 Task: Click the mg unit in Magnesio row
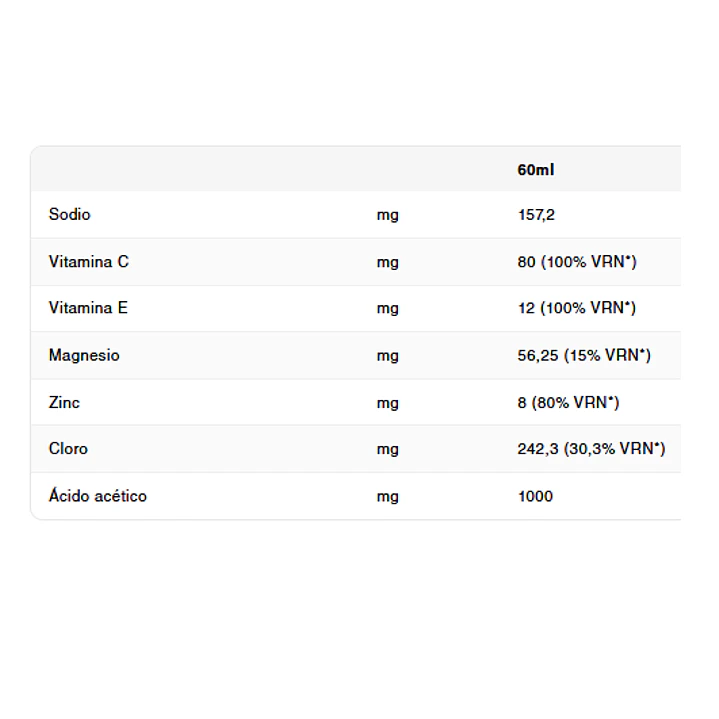click(387, 356)
